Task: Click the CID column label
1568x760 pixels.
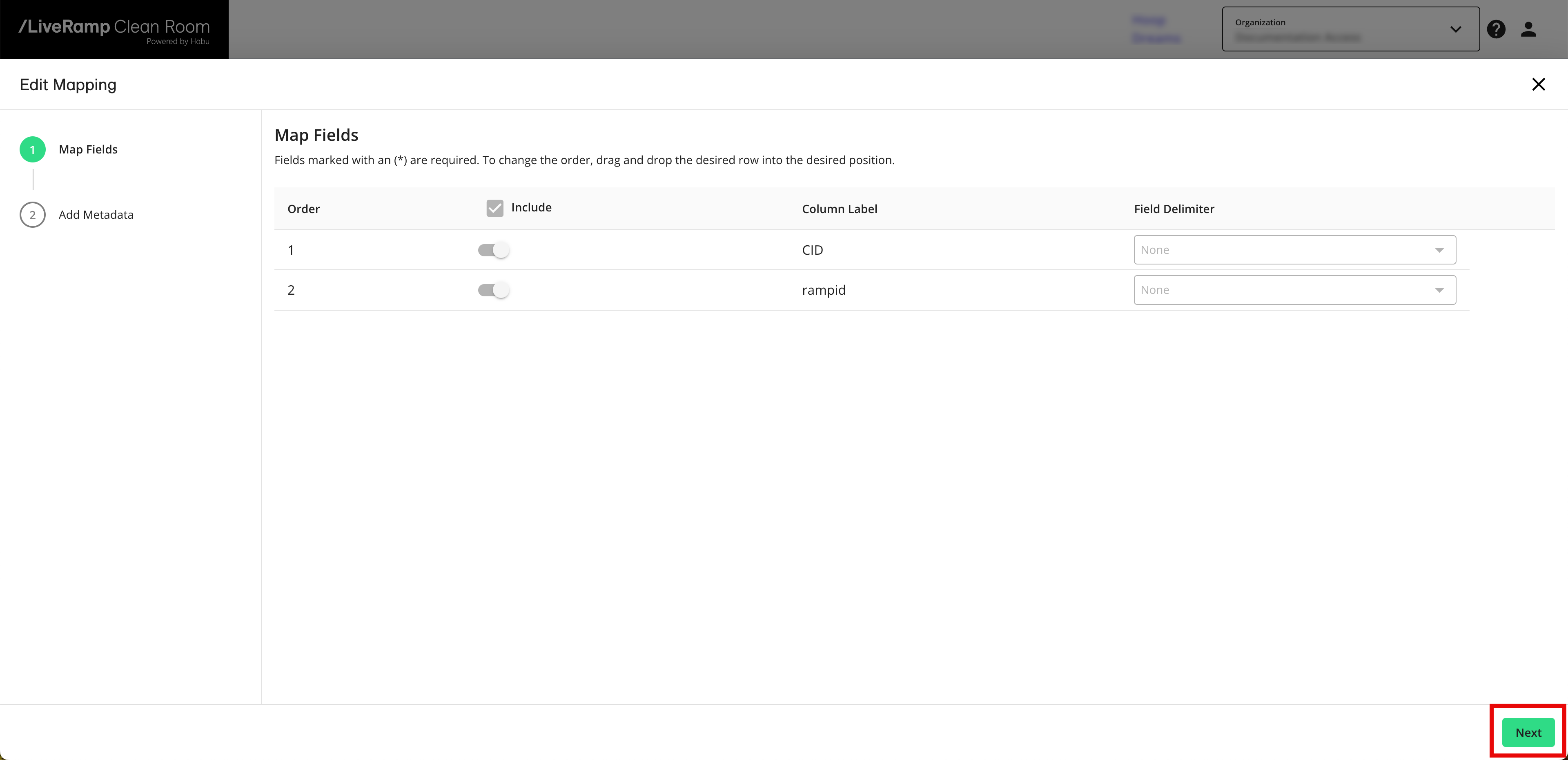Action: [x=812, y=250]
